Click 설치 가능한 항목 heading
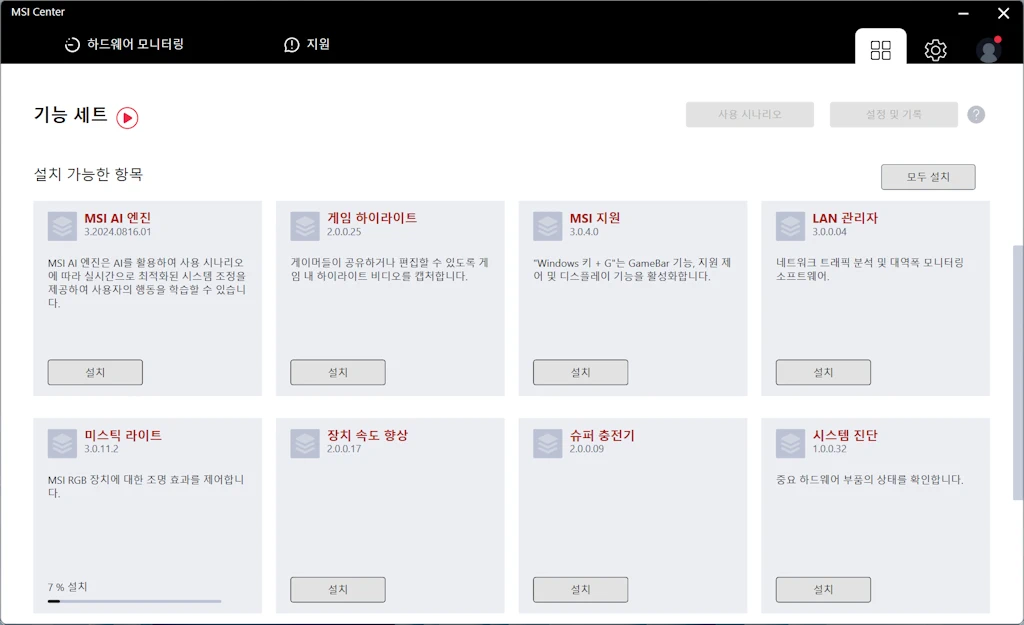The height and width of the screenshot is (625, 1024). tap(88, 174)
